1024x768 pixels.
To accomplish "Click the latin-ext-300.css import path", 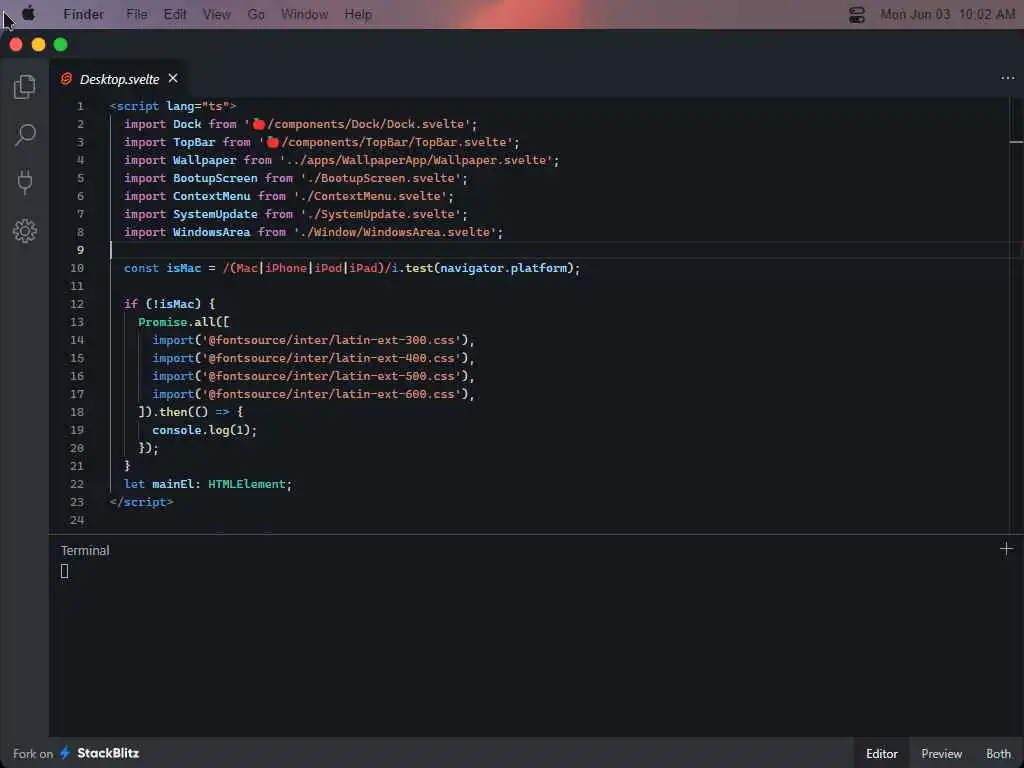I will click(x=334, y=340).
